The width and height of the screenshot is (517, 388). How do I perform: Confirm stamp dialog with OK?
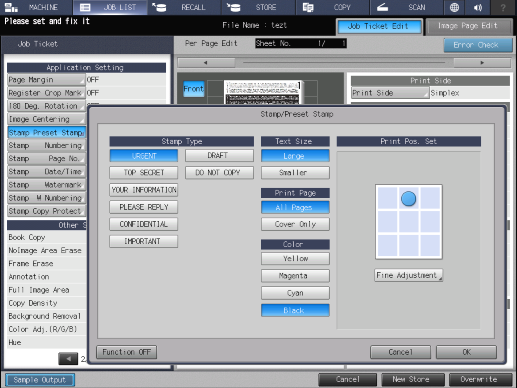466,352
